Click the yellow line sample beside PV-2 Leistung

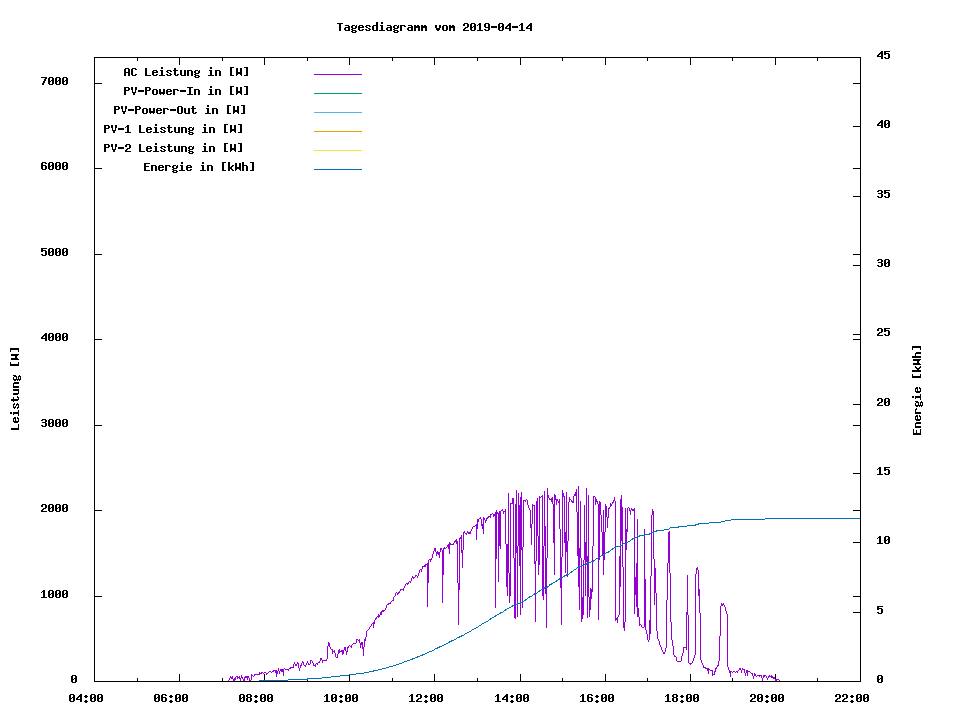337,150
